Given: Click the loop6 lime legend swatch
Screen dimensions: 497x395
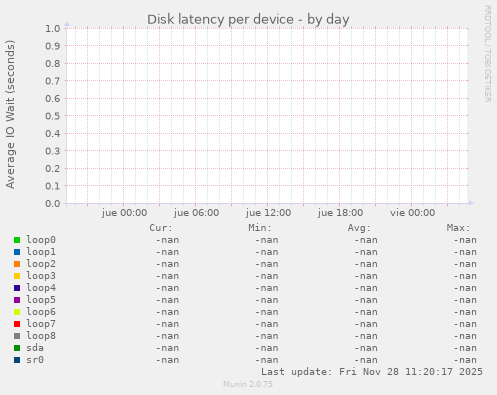Looking at the screenshot, I should (x=17, y=312).
